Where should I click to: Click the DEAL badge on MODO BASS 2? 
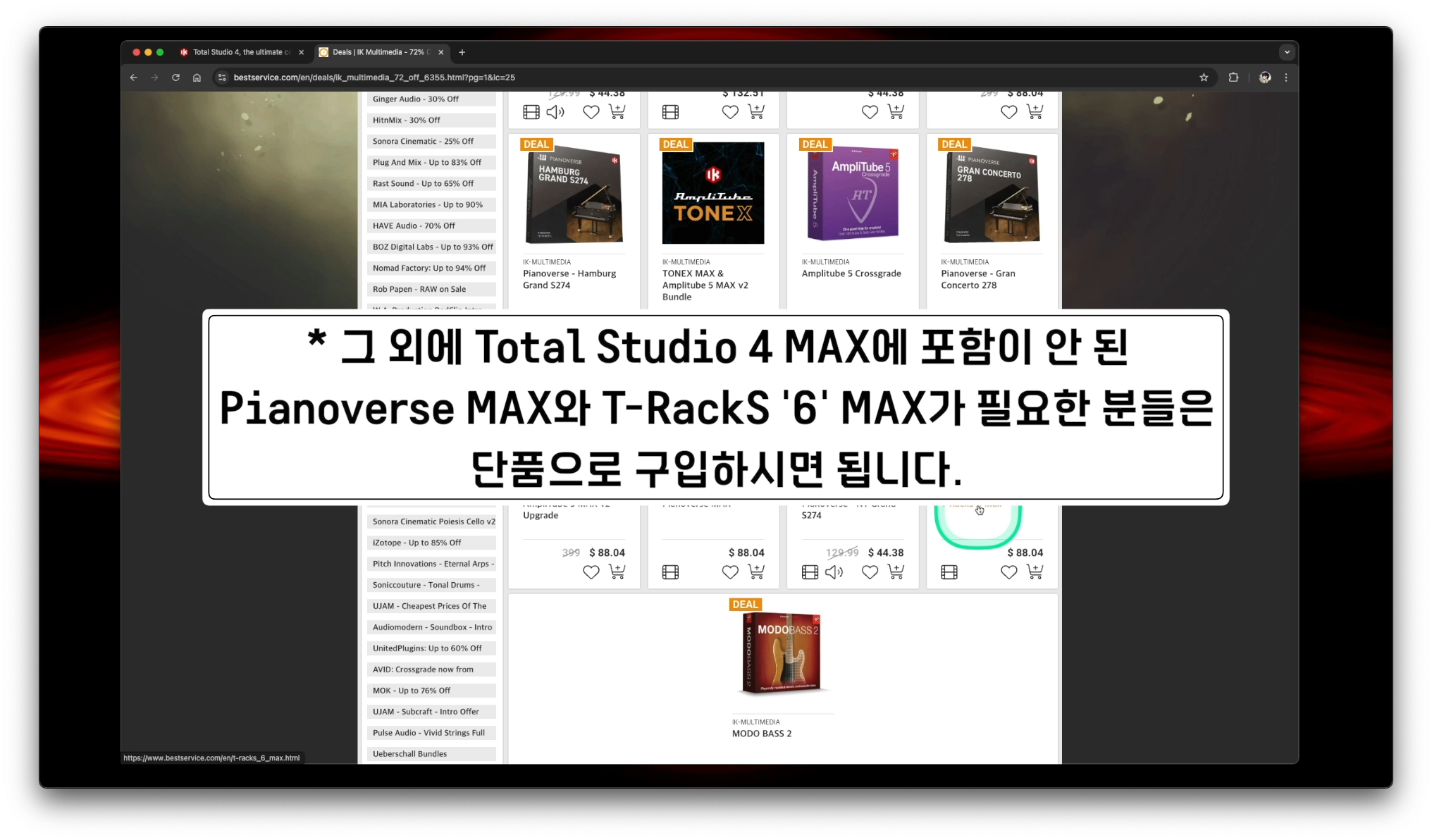pos(745,605)
